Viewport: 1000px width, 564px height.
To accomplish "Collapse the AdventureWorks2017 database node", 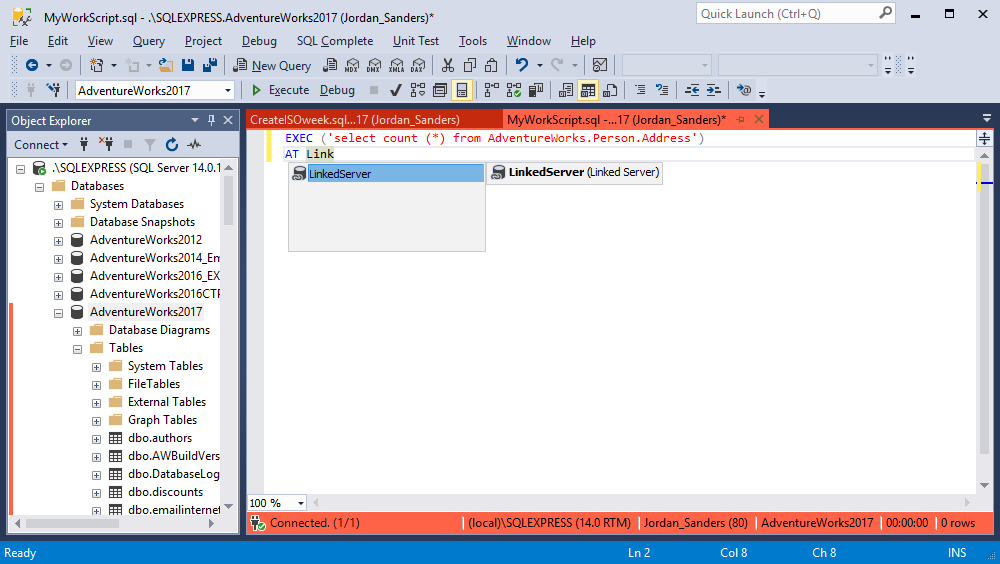I will point(58,313).
